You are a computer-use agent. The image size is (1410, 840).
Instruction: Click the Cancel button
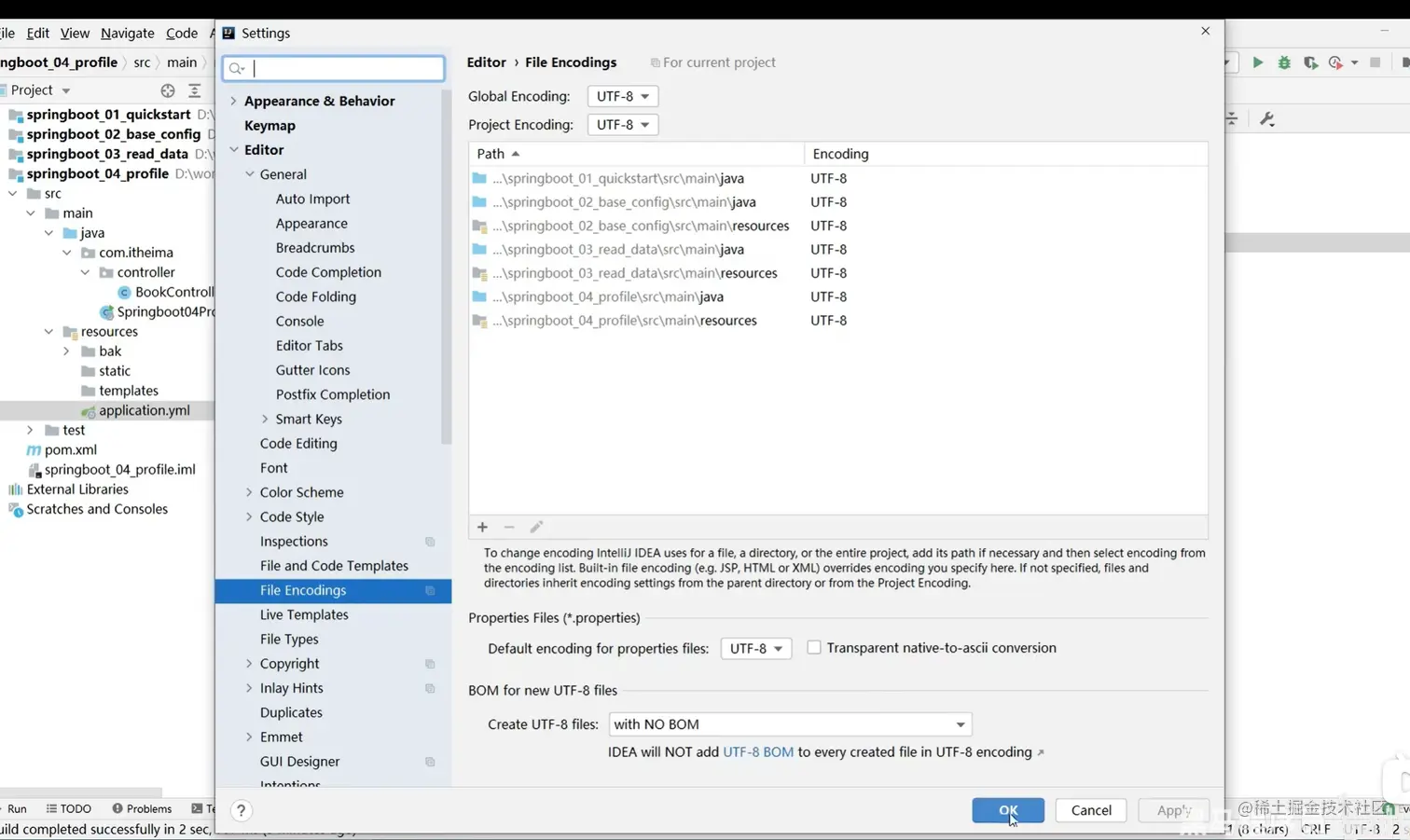[x=1091, y=810]
